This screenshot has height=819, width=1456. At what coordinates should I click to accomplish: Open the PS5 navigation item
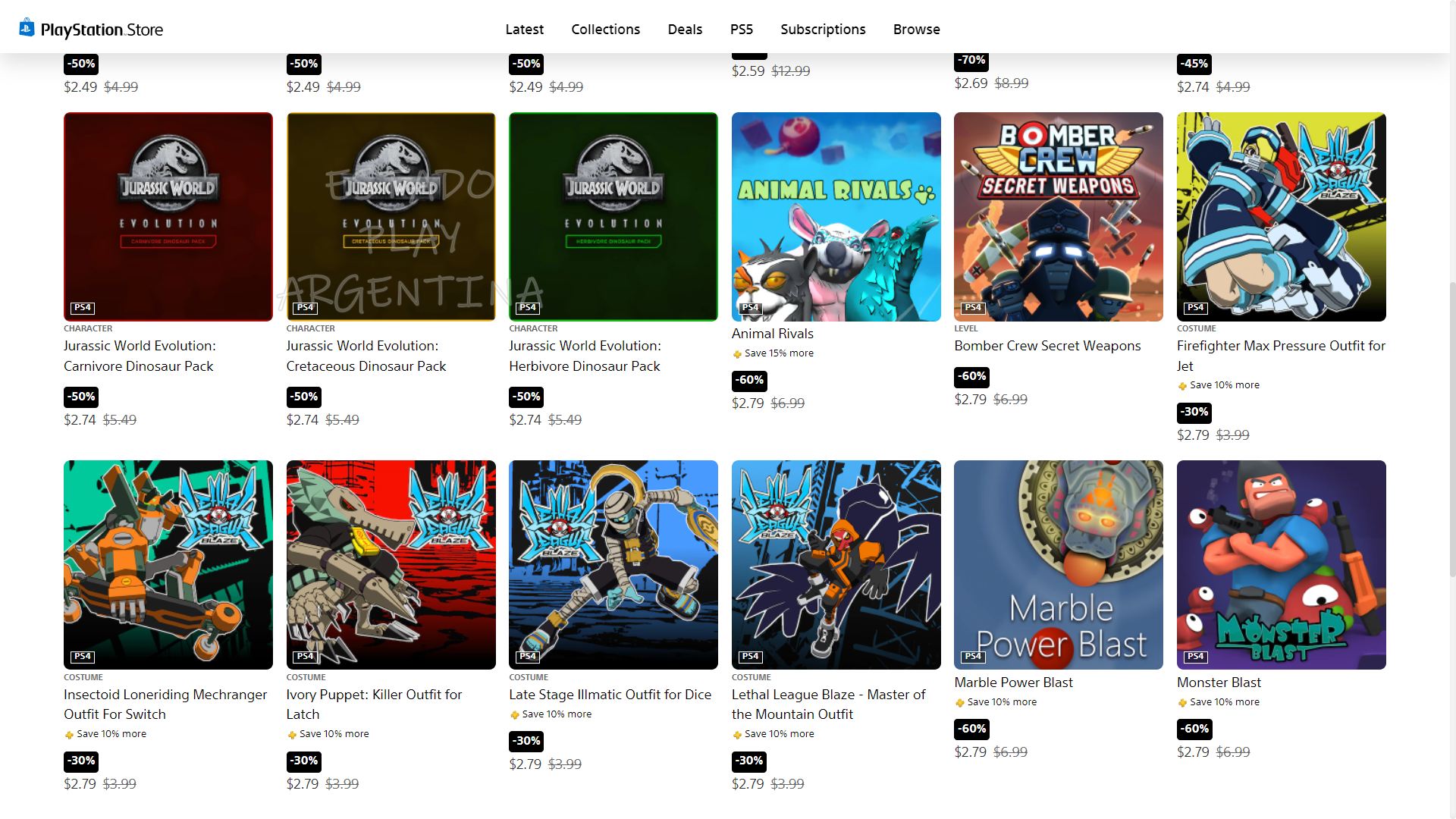coord(741,30)
